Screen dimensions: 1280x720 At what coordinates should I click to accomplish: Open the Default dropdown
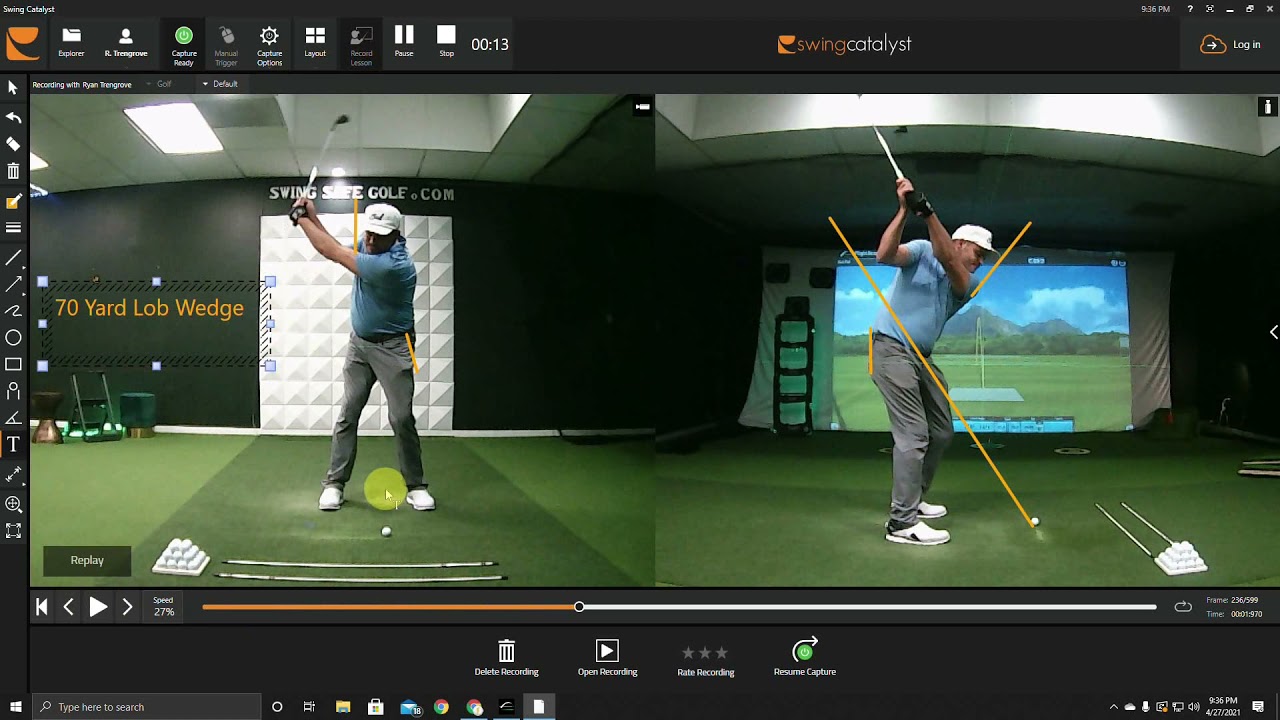pyautogui.click(x=220, y=84)
